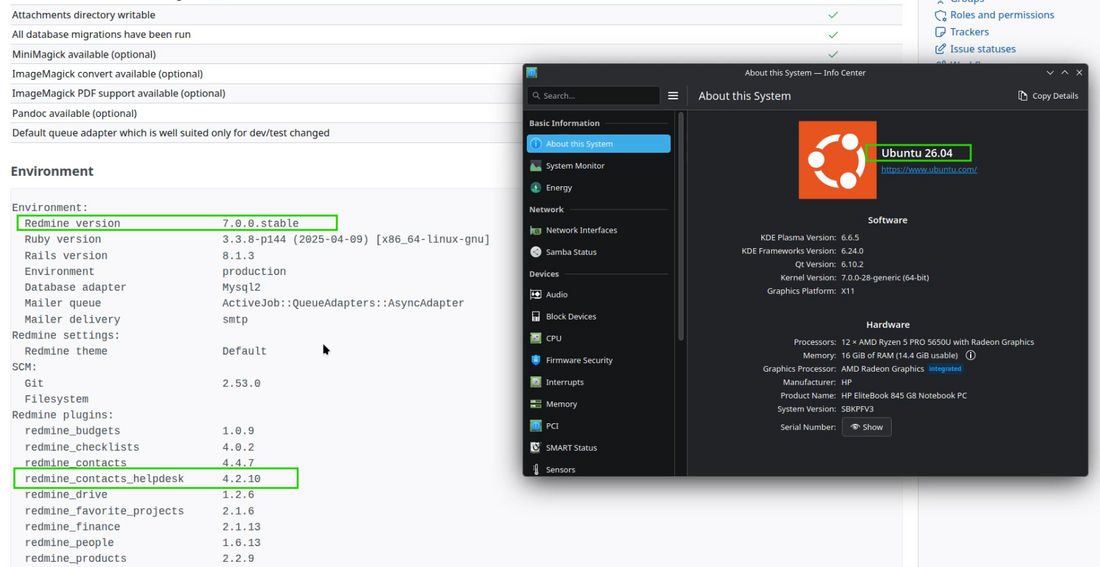The image size is (1100, 567).
Task: Click the redmine_people plugin name
Action: pyautogui.click(x=69, y=543)
